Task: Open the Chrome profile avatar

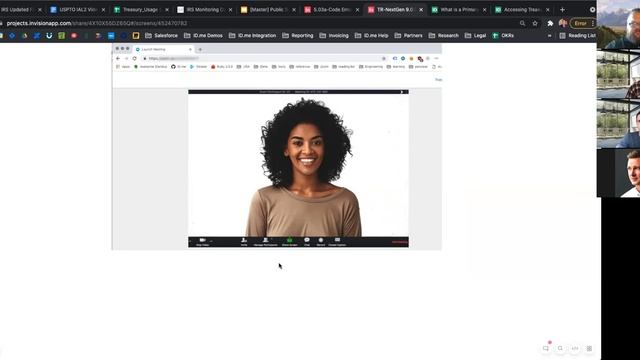Action: click(563, 23)
